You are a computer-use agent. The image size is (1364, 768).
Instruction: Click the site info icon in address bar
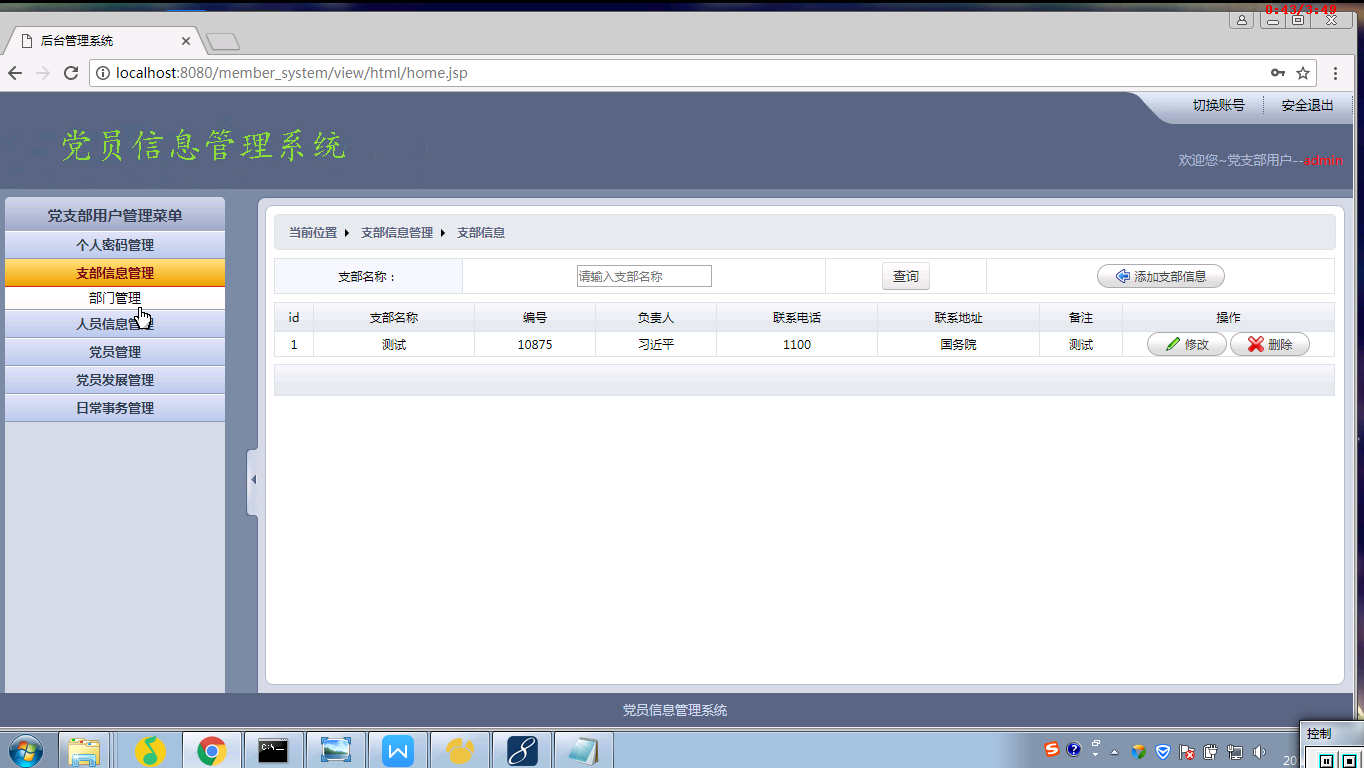click(x=102, y=73)
